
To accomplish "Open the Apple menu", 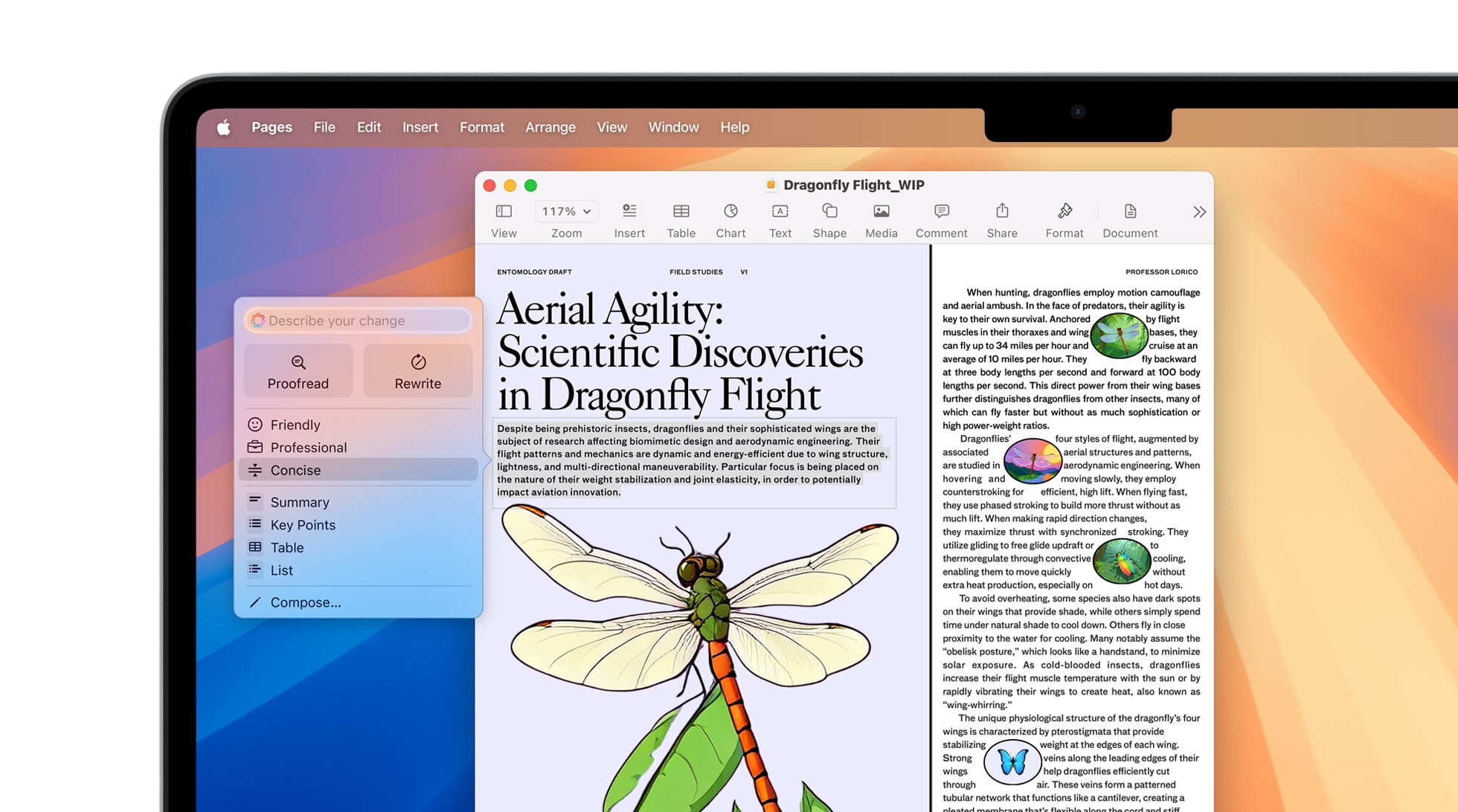I will click(223, 127).
